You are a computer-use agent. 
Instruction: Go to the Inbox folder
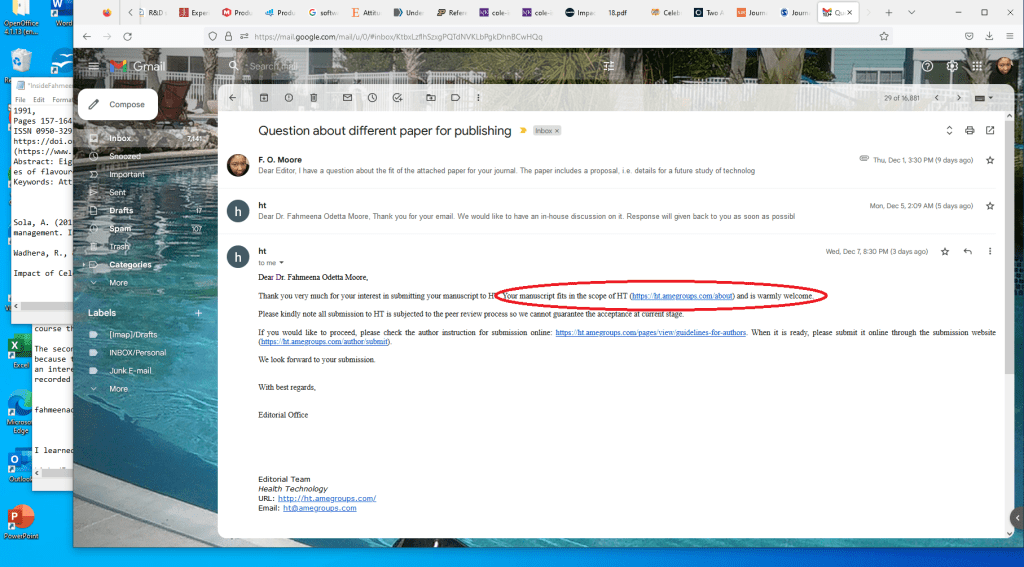click(x=120, y=138)
